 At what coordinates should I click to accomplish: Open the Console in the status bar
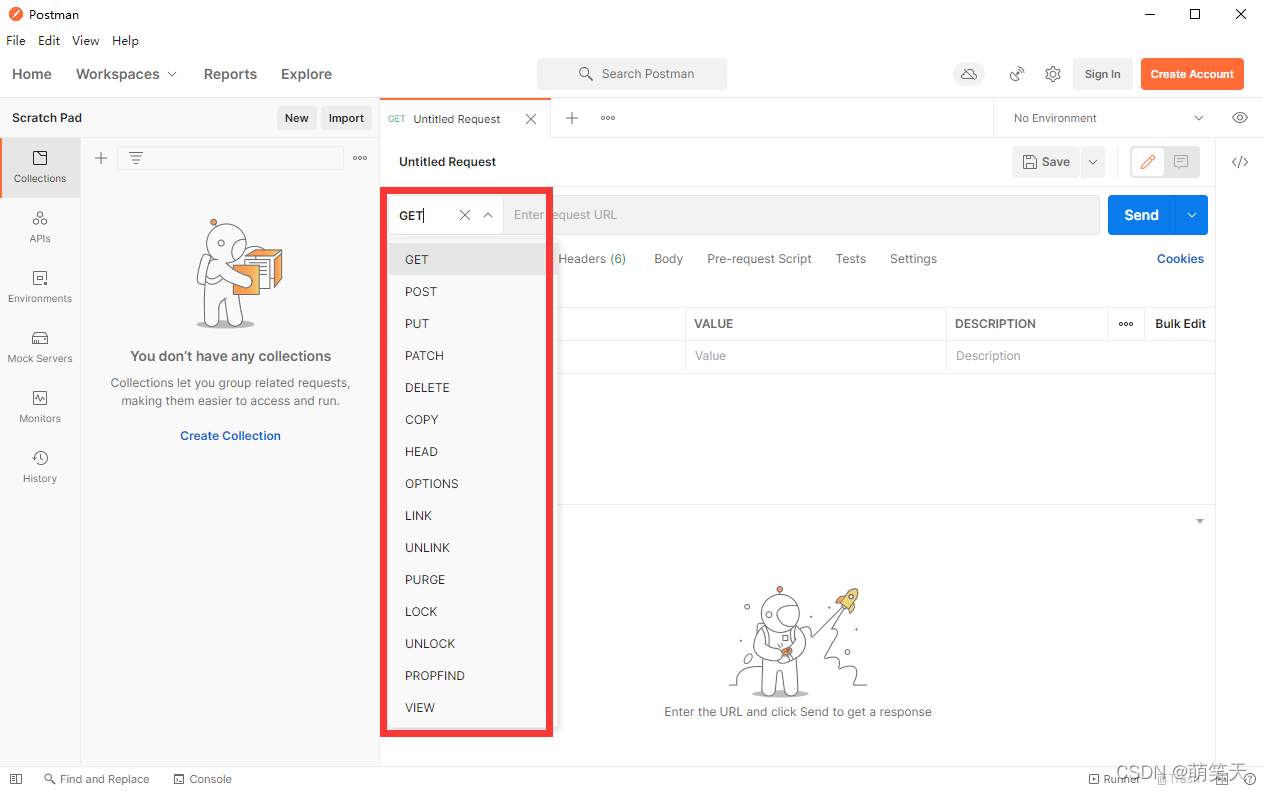(x=202, y=779)
